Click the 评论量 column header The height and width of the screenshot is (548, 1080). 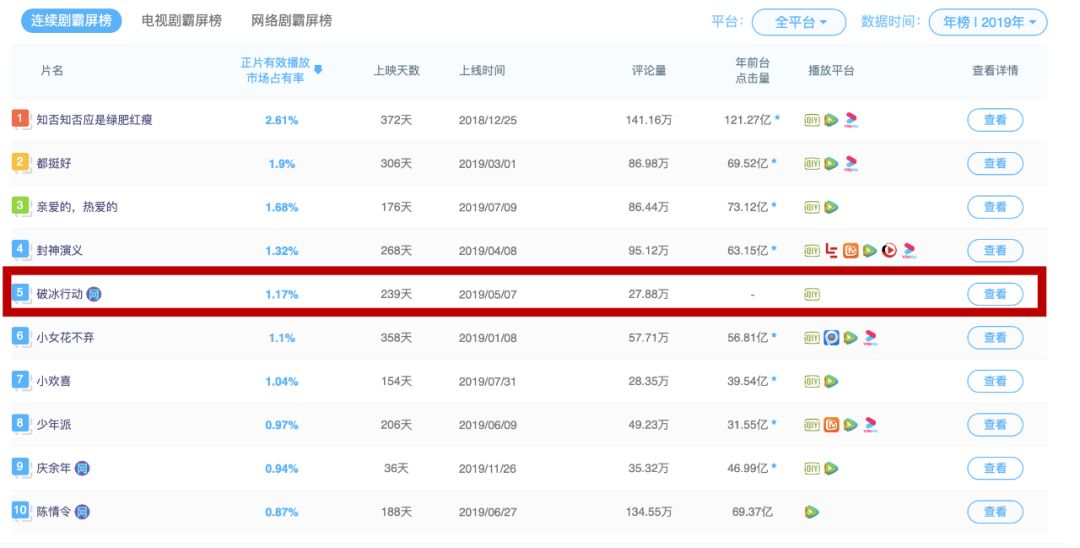(649, 71)
